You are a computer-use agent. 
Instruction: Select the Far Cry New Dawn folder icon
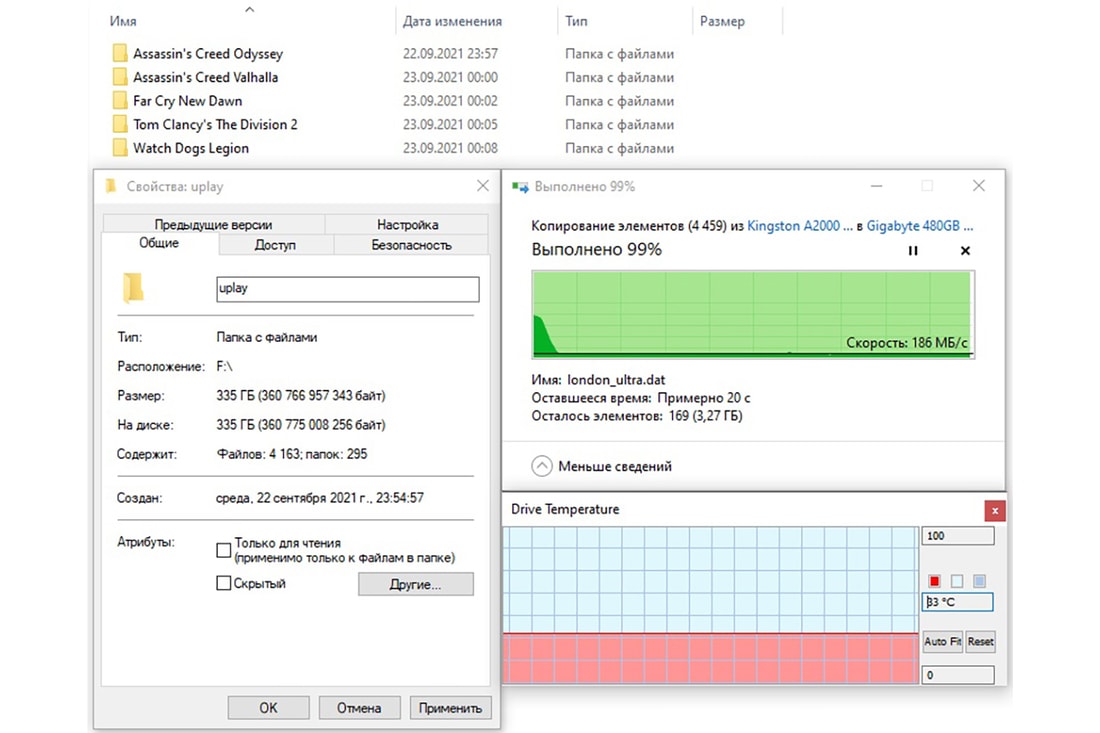coord(120,101)
